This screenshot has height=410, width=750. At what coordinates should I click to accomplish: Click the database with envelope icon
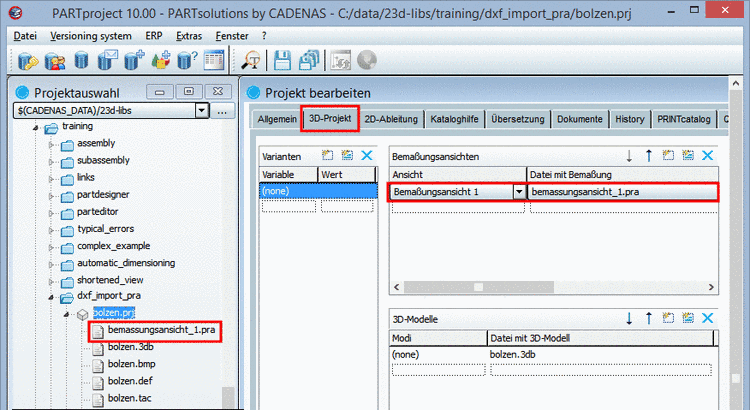pos(108,60)
